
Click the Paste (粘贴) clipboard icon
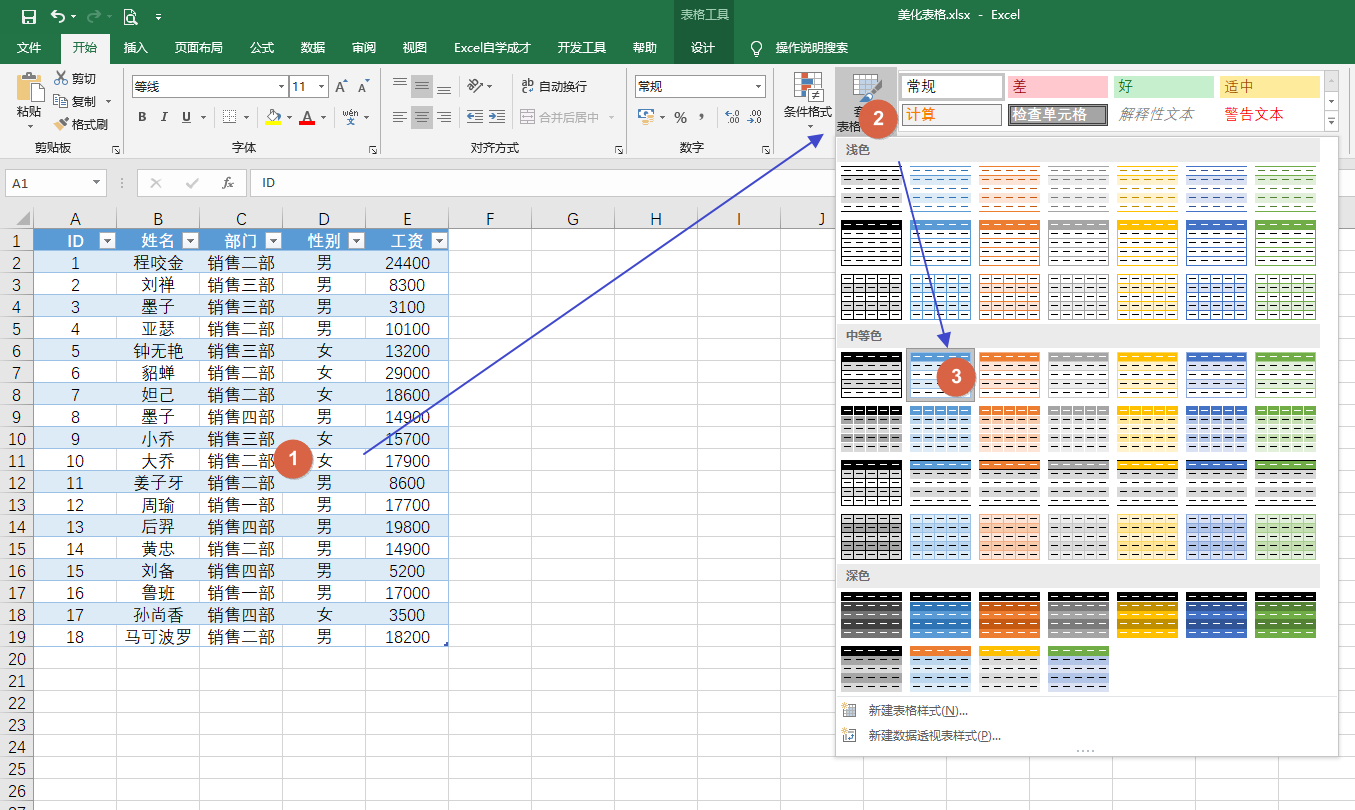coord(29,88)
